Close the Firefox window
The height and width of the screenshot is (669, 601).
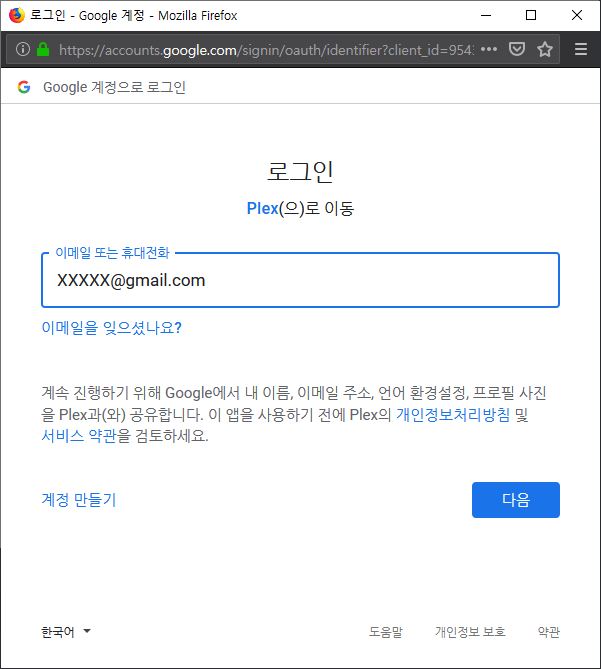(x=577, y=15)
